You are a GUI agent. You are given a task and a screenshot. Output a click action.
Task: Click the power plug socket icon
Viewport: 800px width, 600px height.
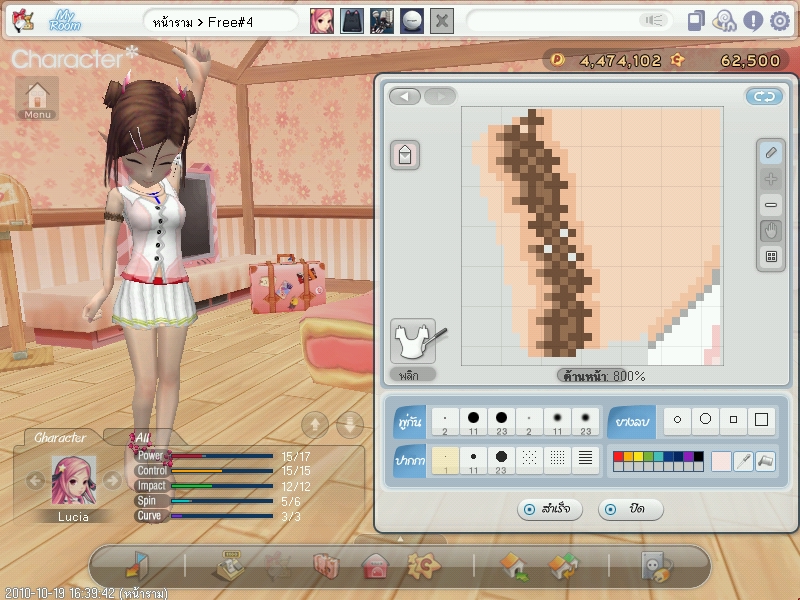coord(657,566)
